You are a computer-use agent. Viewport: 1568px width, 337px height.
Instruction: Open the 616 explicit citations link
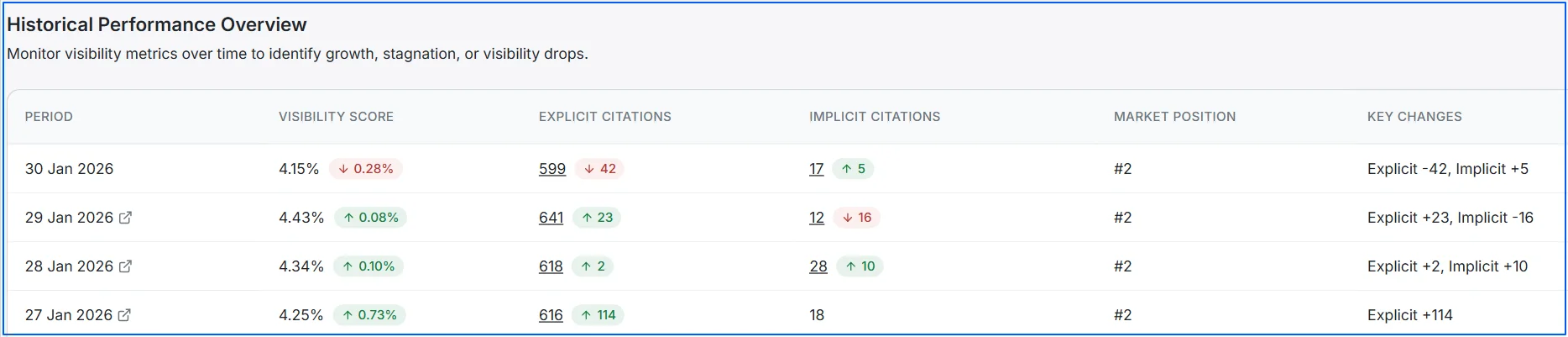point(551,315)
